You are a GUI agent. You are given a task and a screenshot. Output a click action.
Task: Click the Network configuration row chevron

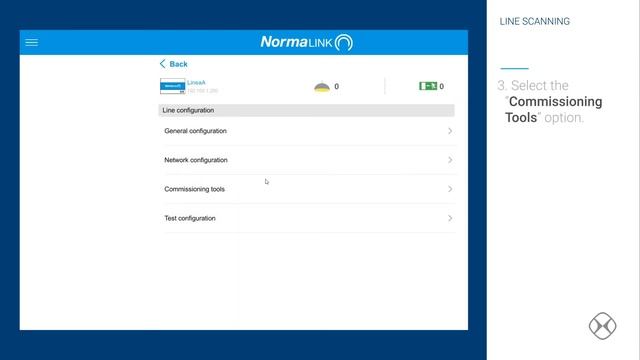pos(450,160)
